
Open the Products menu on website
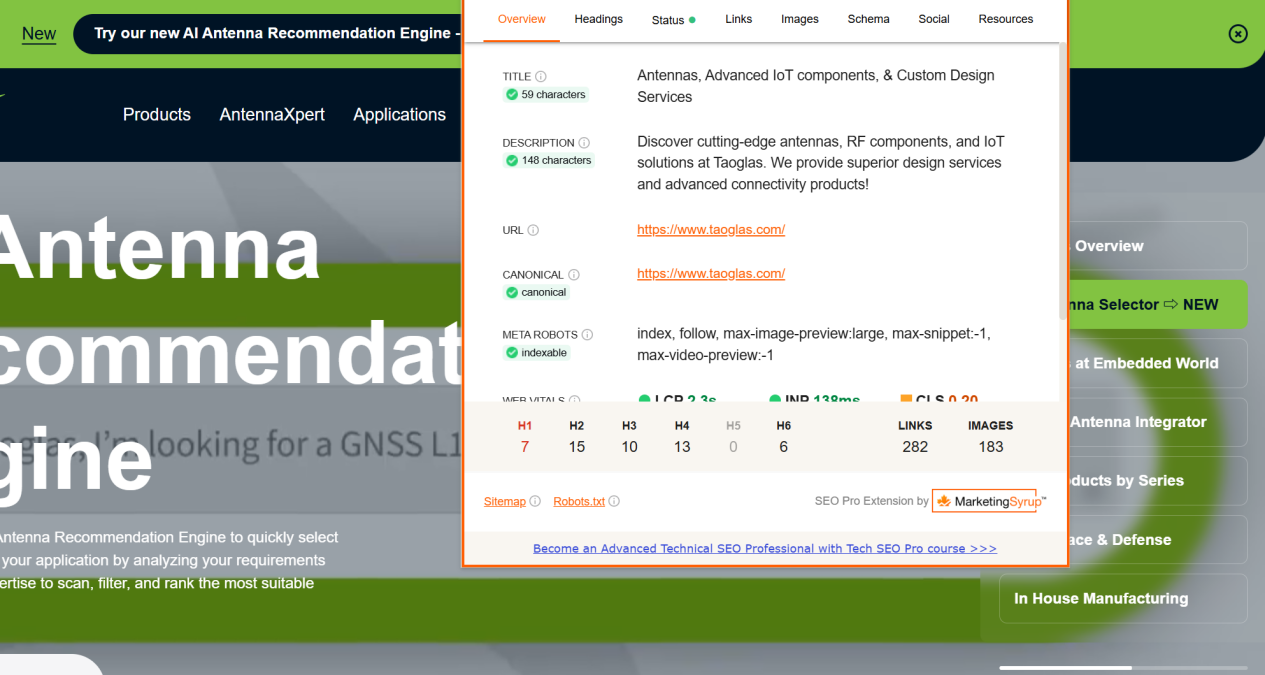click(157, 114)
